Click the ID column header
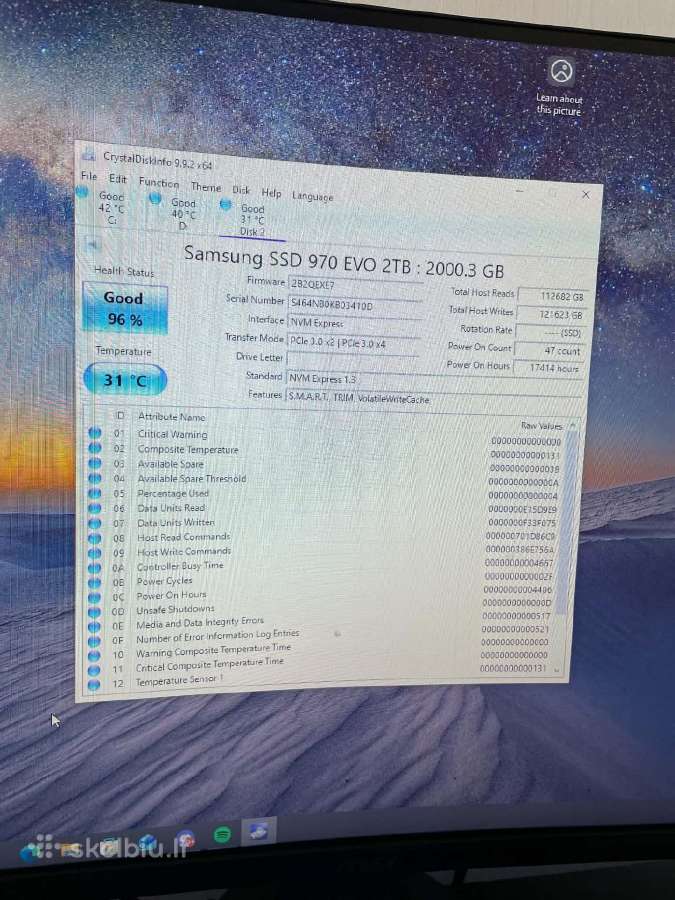675x900 pixels. point(119,415)
